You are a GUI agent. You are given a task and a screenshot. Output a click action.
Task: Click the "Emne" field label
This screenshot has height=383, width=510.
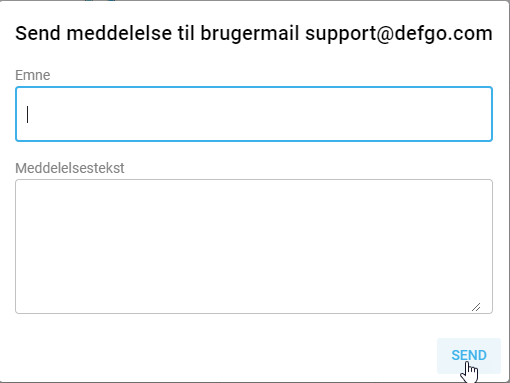33,75
